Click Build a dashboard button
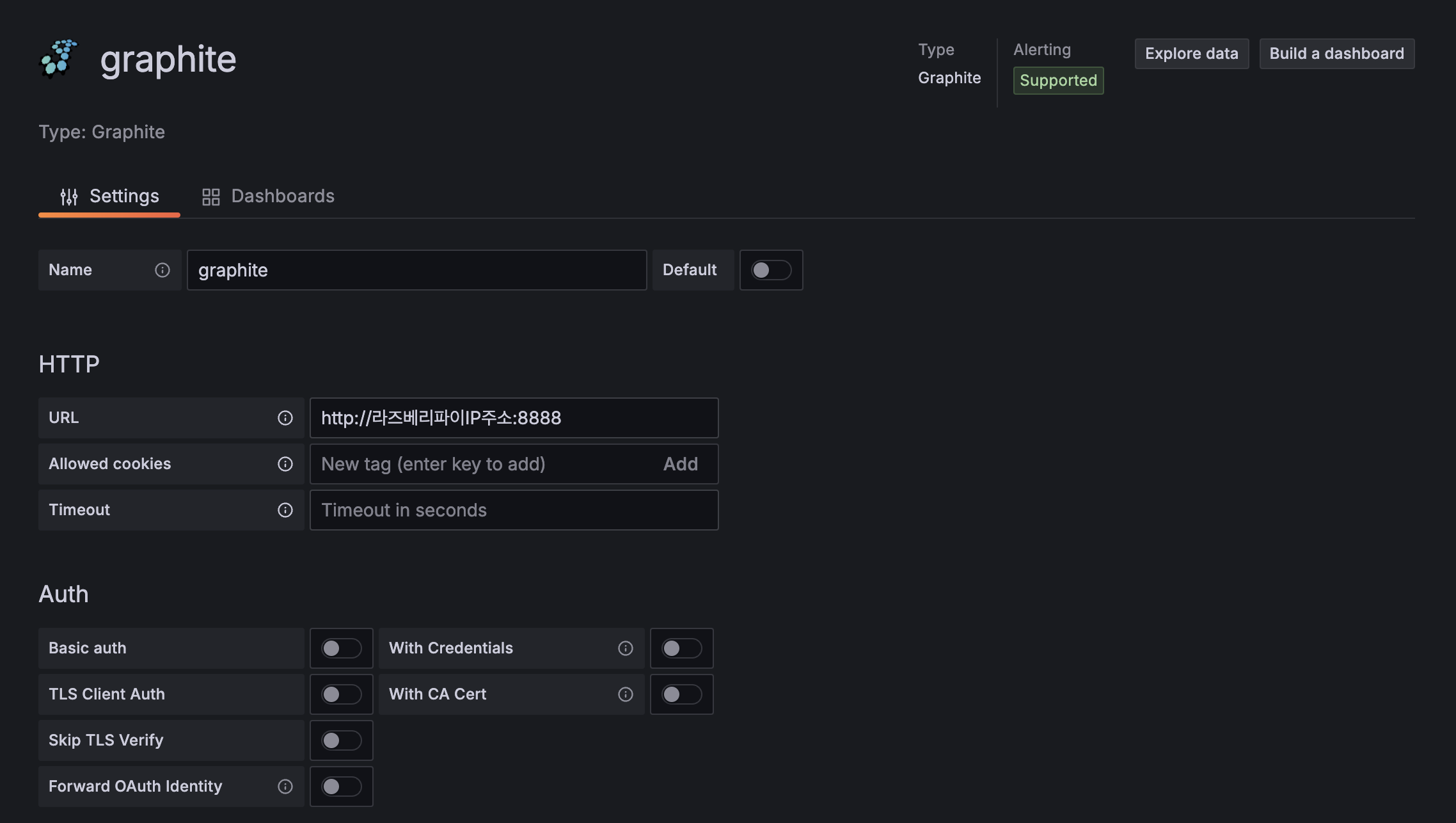Image resolution: width=1456 pixels, height=823 pixels. pos(1336,54)
